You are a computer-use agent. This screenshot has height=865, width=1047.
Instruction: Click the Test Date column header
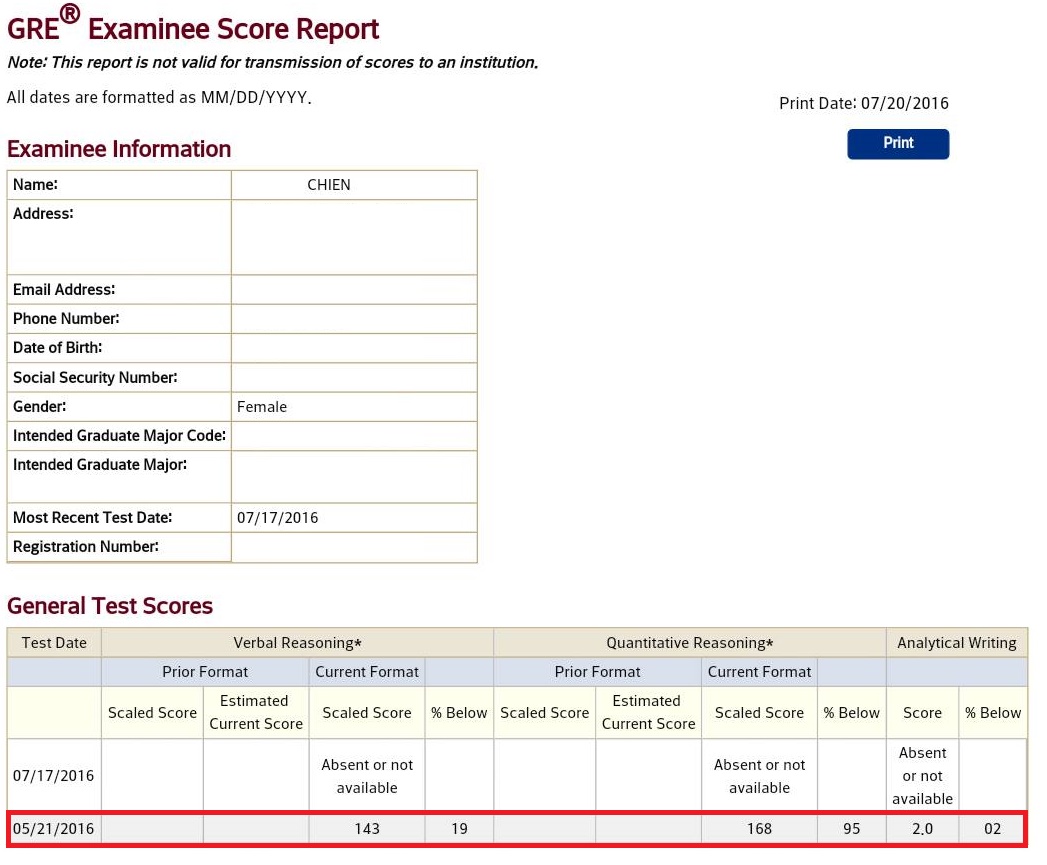pos(54,643)
